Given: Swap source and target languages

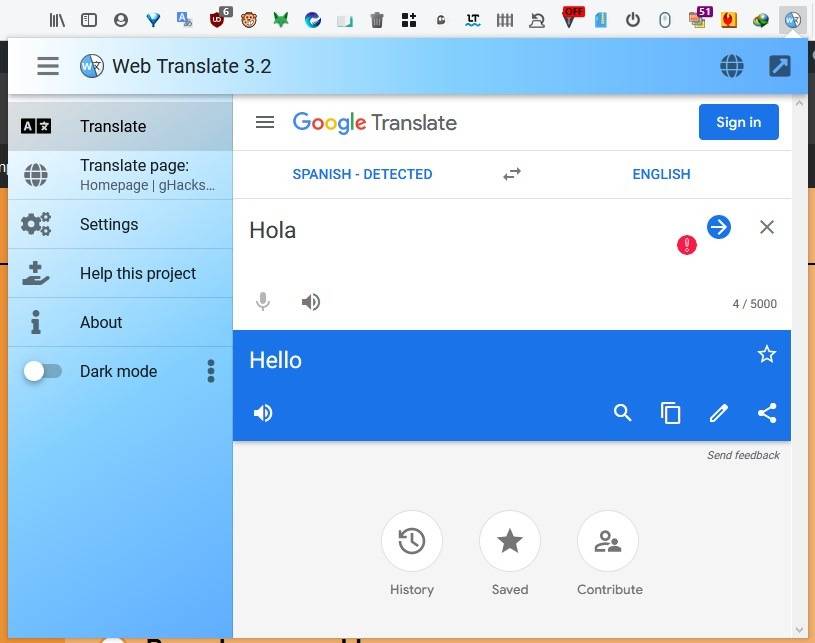Looking at the screenshot, I should click(512, 174).
